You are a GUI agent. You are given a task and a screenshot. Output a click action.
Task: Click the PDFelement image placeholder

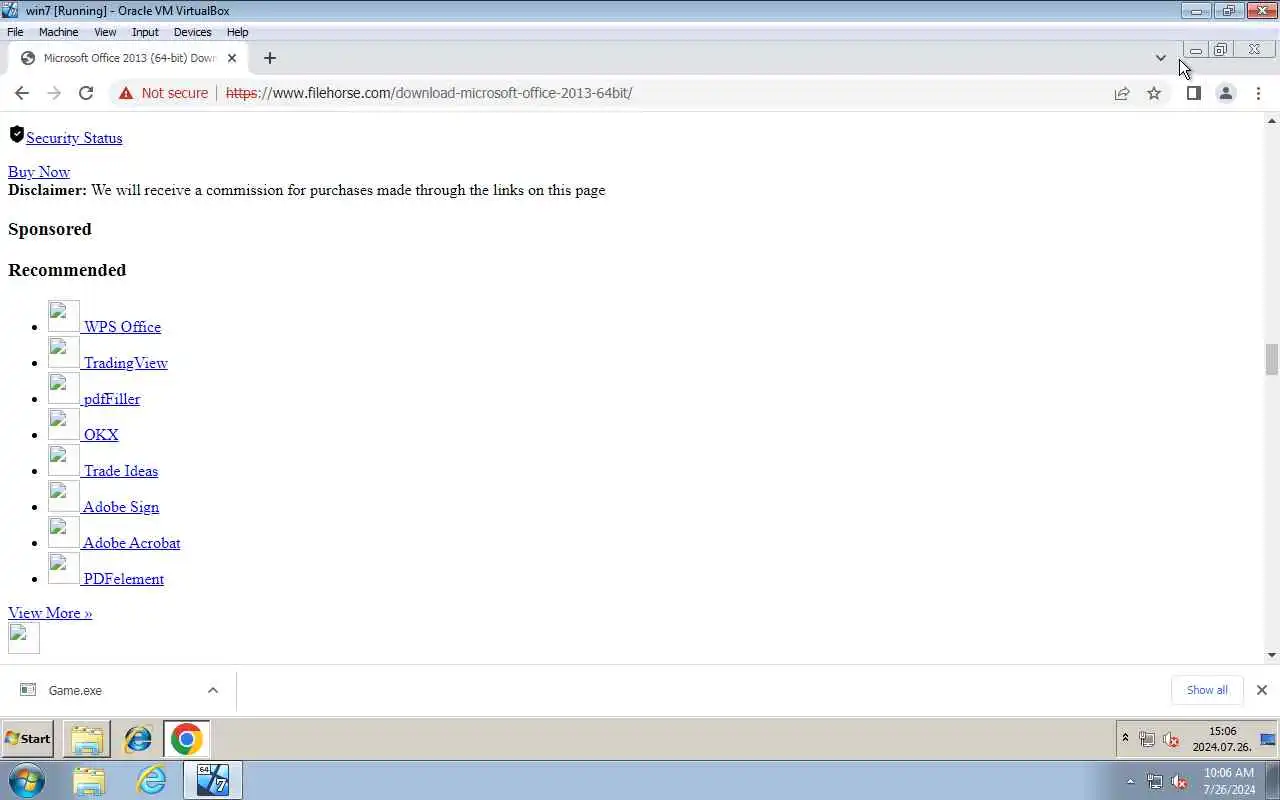[x=64, y=568]
